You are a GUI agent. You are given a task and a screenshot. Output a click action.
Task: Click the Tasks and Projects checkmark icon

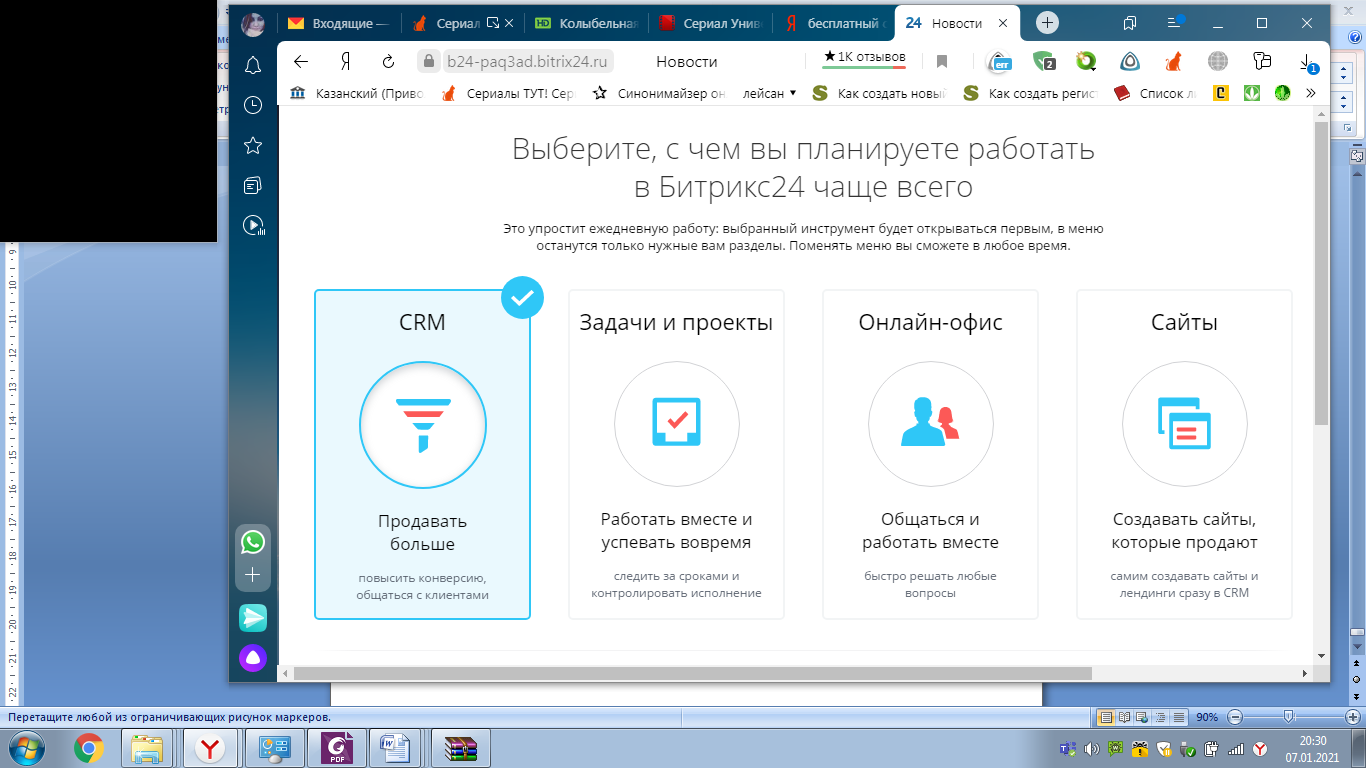click(x=677, y=424)
